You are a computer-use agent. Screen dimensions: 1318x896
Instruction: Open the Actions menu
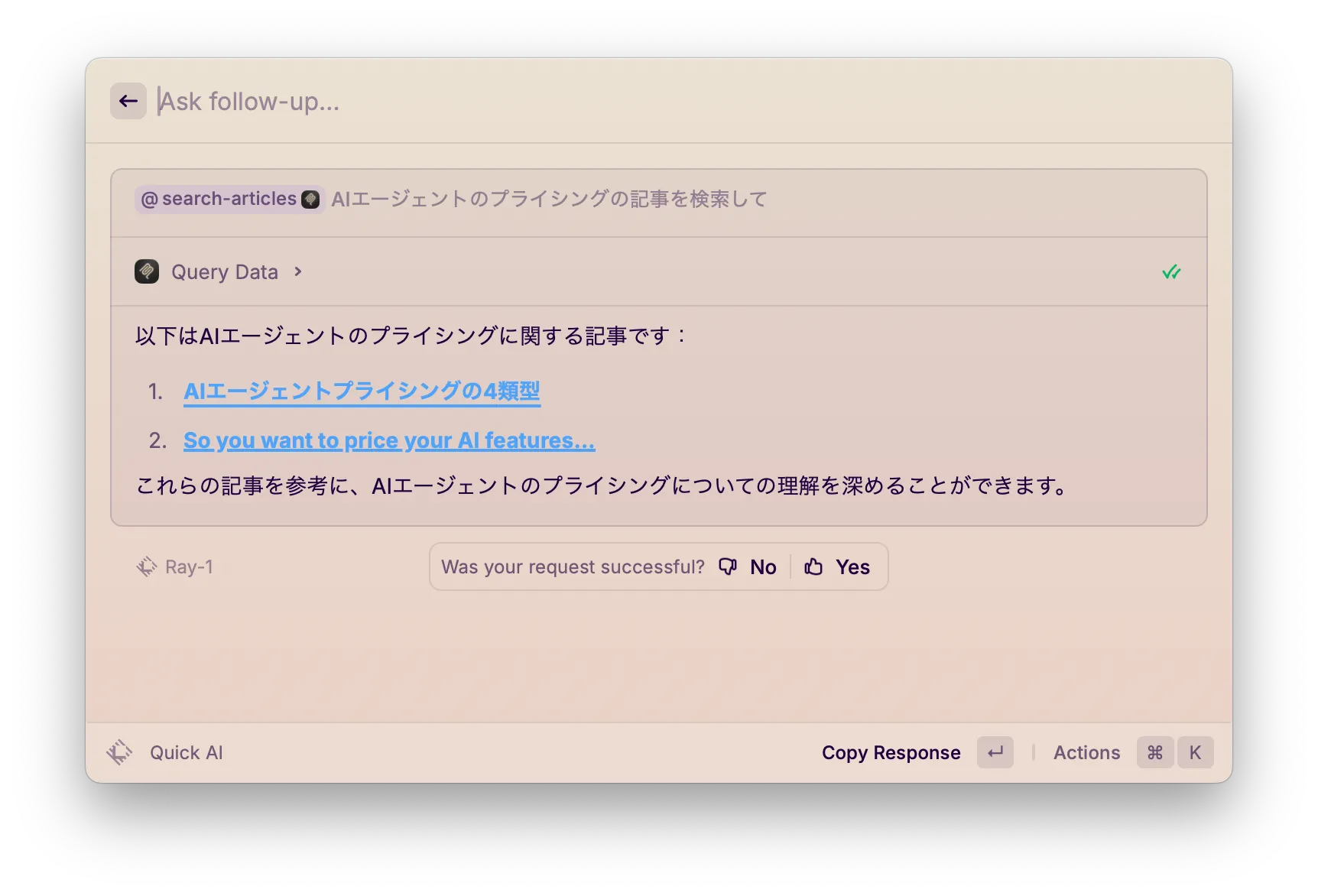click(1086, 752)
